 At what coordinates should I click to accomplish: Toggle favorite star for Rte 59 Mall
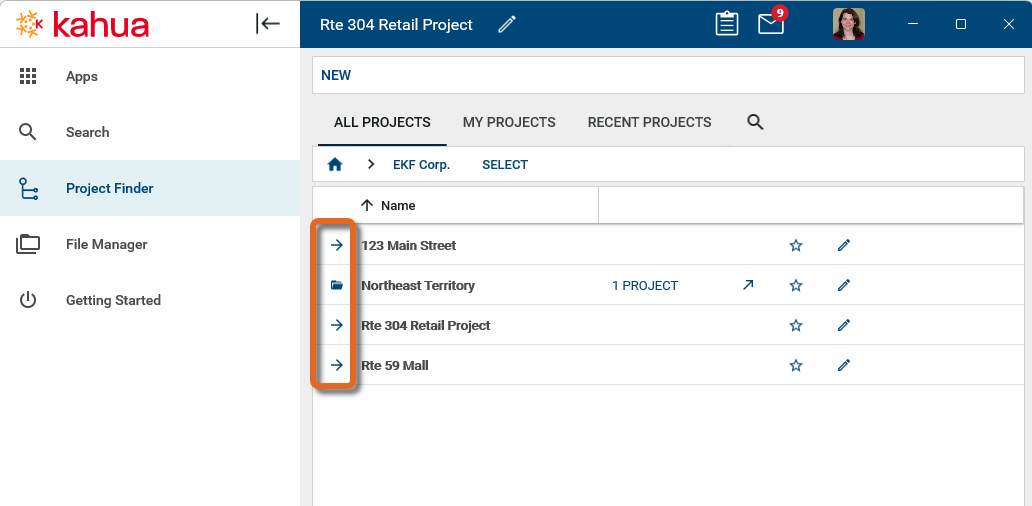(x=796, y=365)
